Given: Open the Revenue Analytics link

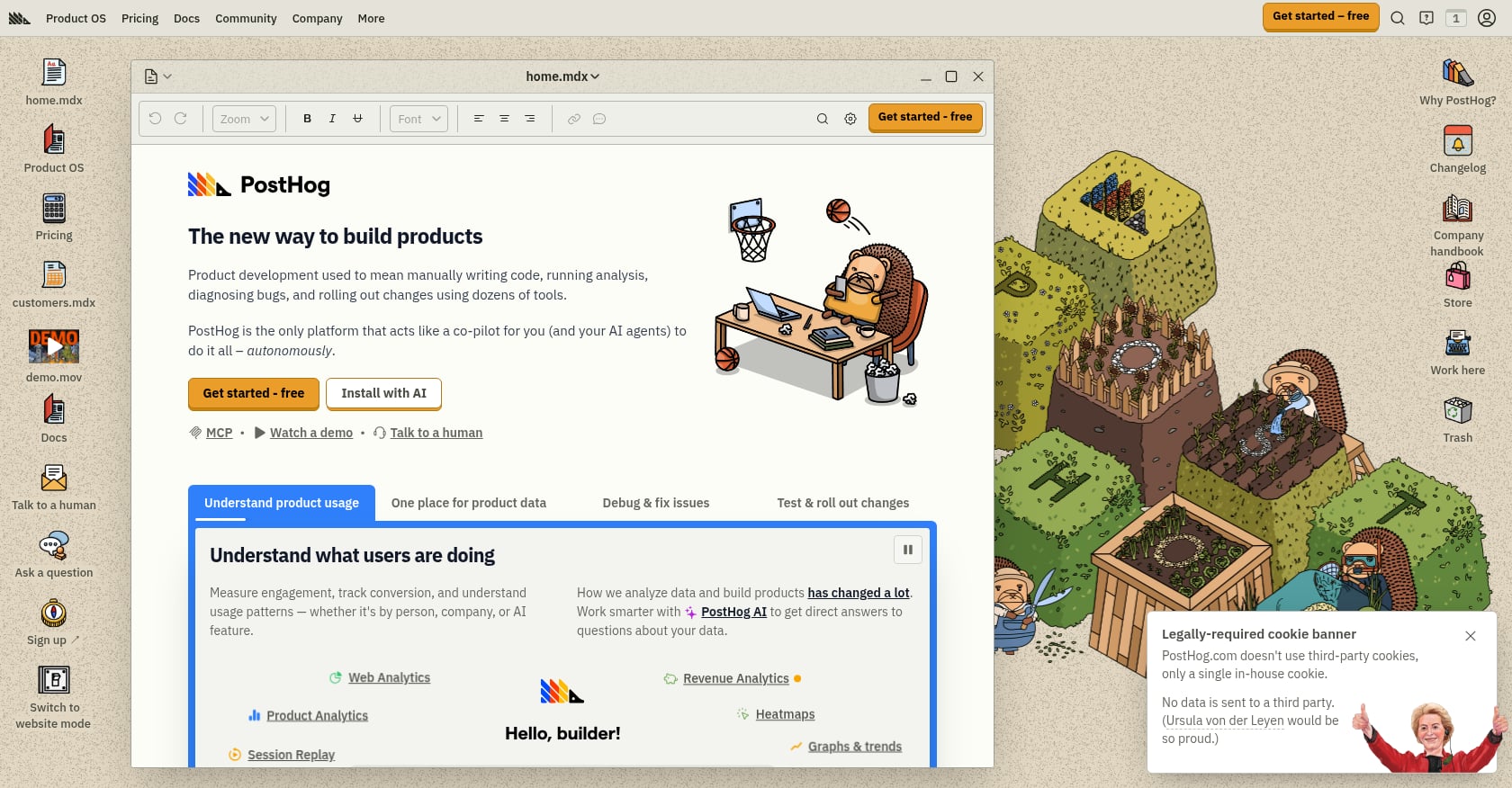Looking at the screenshot, I should point(736,678).
